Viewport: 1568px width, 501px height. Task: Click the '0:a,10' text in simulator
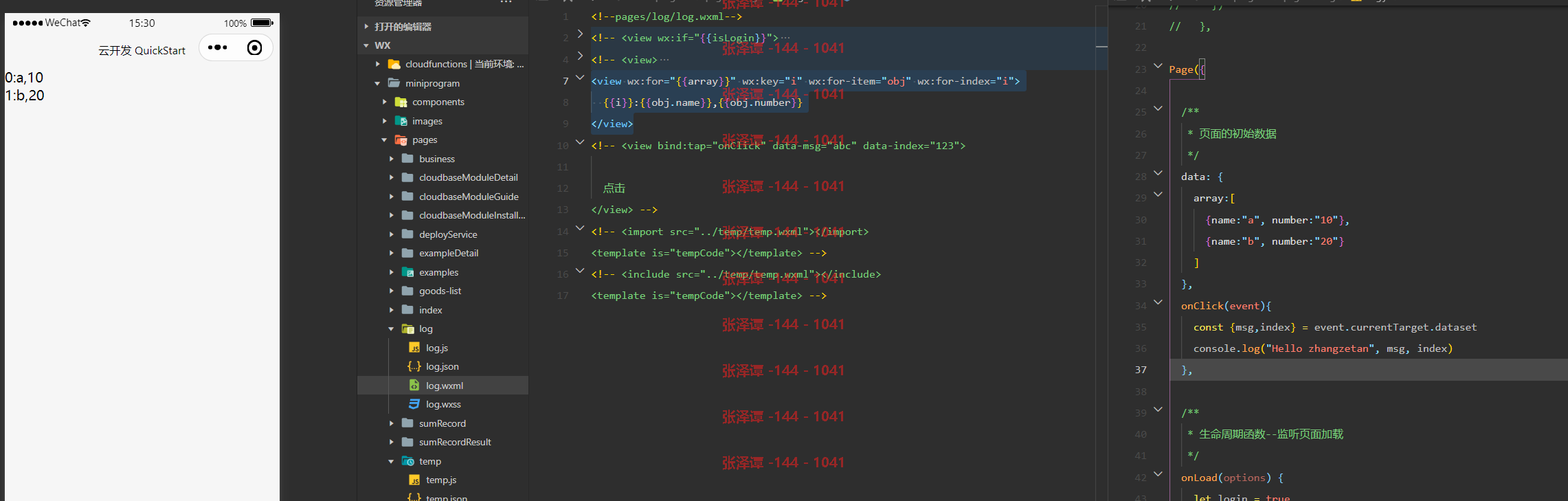24,78
